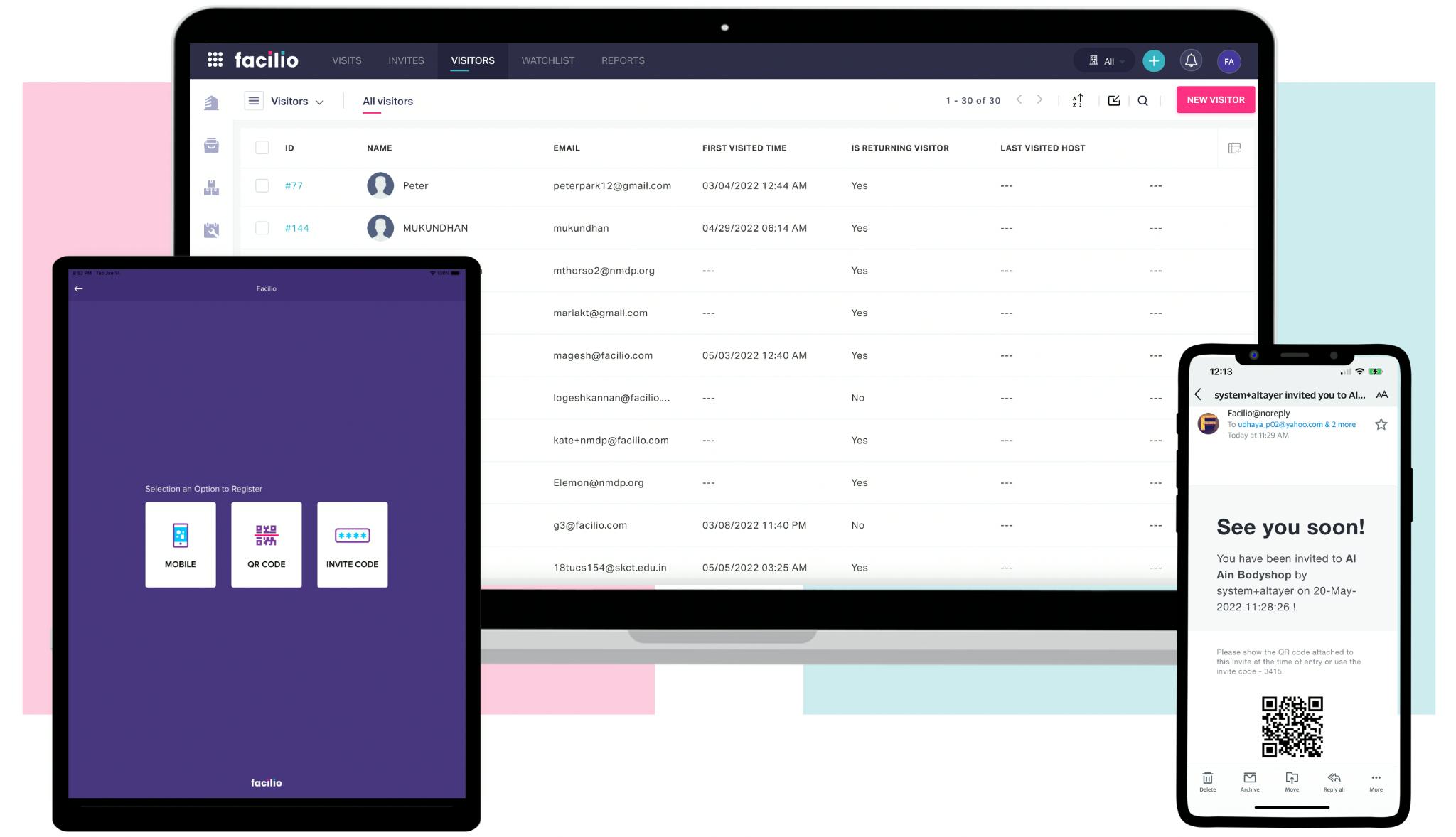Open the app launcher grid icon
The image size is (1456, 837).
[215, 60]
